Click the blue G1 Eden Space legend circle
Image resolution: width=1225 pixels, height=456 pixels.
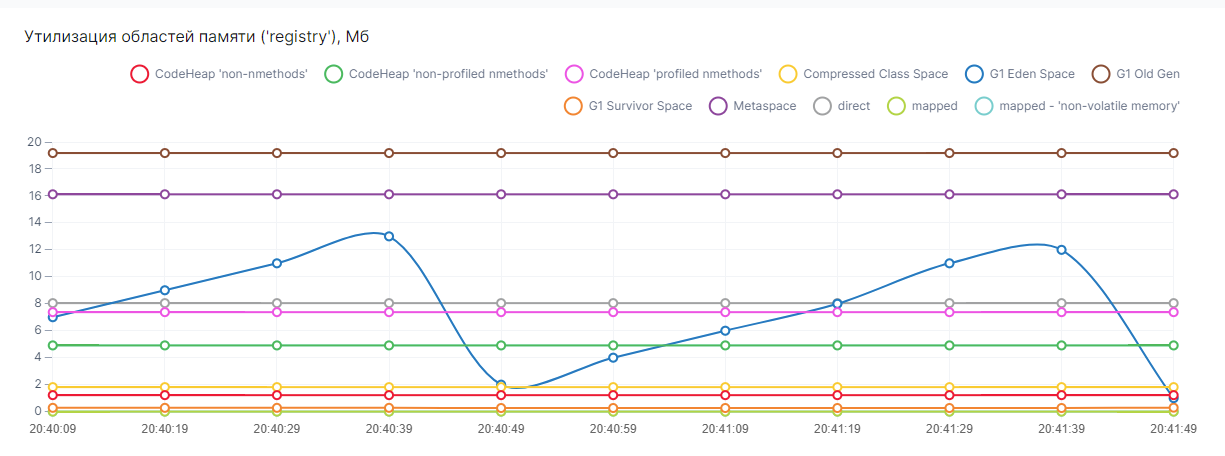pyautogui.click(x=975, y=74)
